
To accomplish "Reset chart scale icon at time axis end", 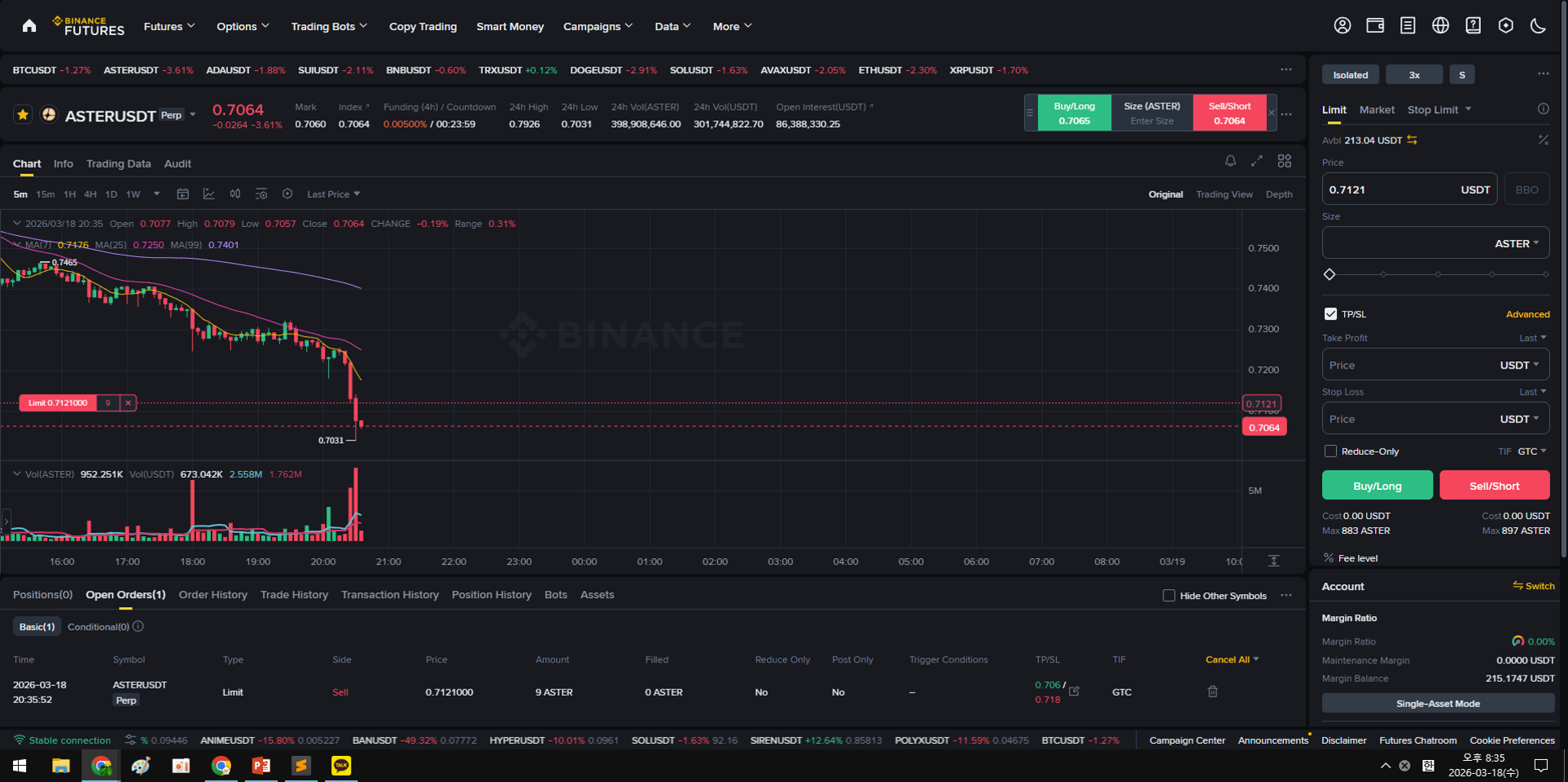I will [x=1274, y=561].
